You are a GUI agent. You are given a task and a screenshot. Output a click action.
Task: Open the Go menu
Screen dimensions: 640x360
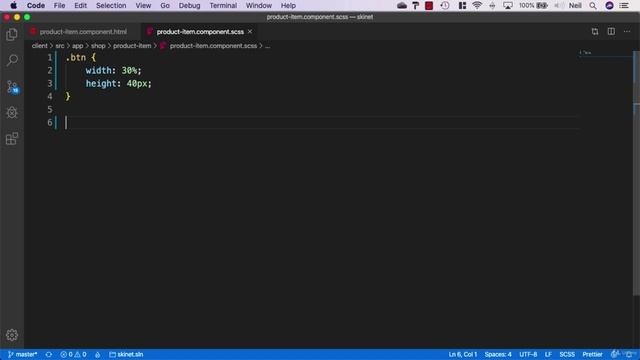pyautogui.click(x=165, y=5)
